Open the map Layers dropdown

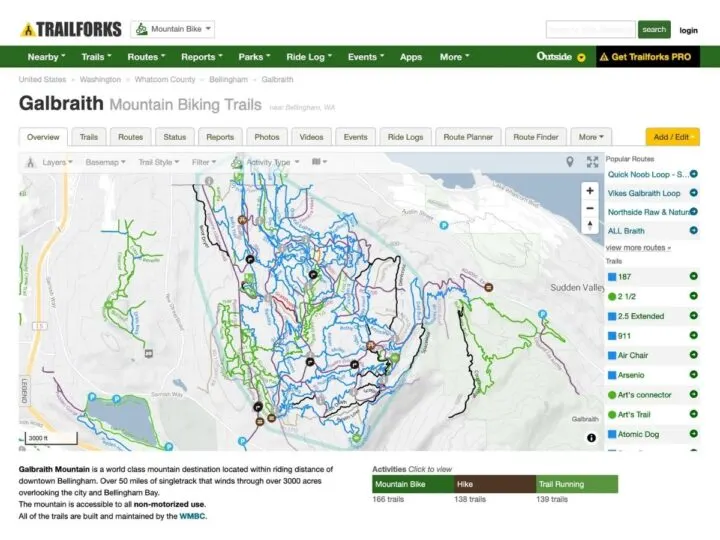(x=57, y=162)
